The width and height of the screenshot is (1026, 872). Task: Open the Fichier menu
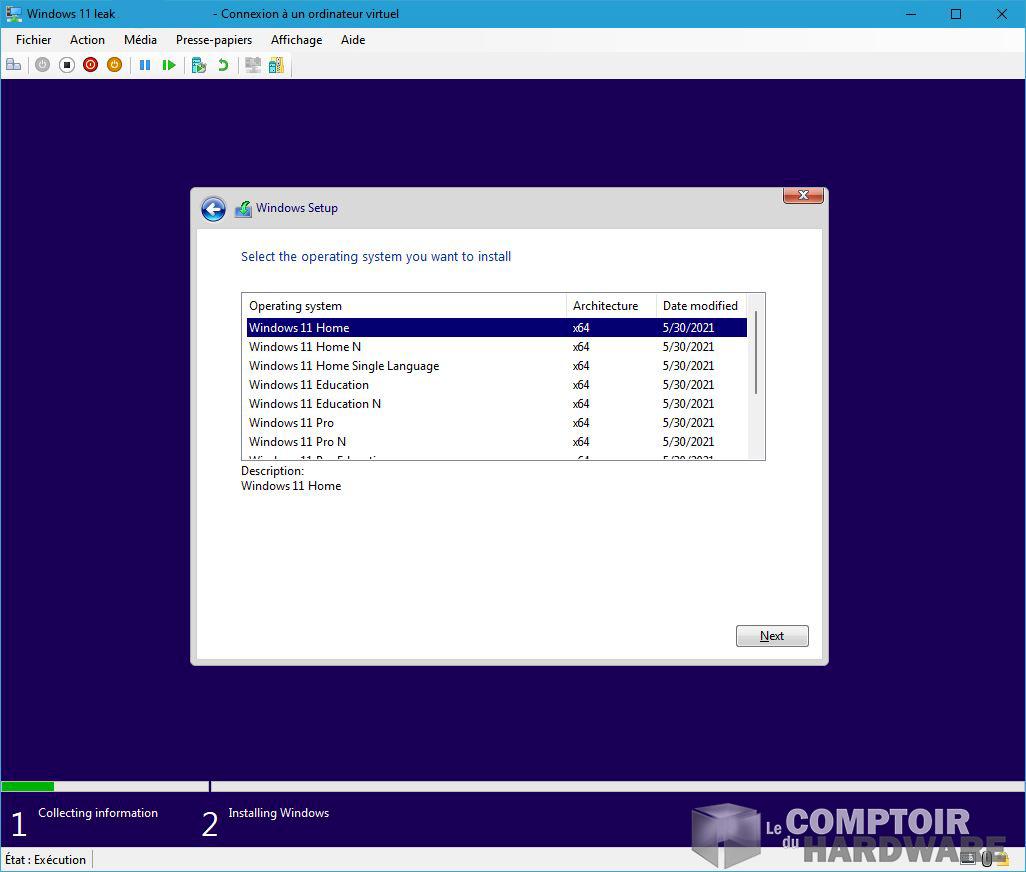click(33, 40)
